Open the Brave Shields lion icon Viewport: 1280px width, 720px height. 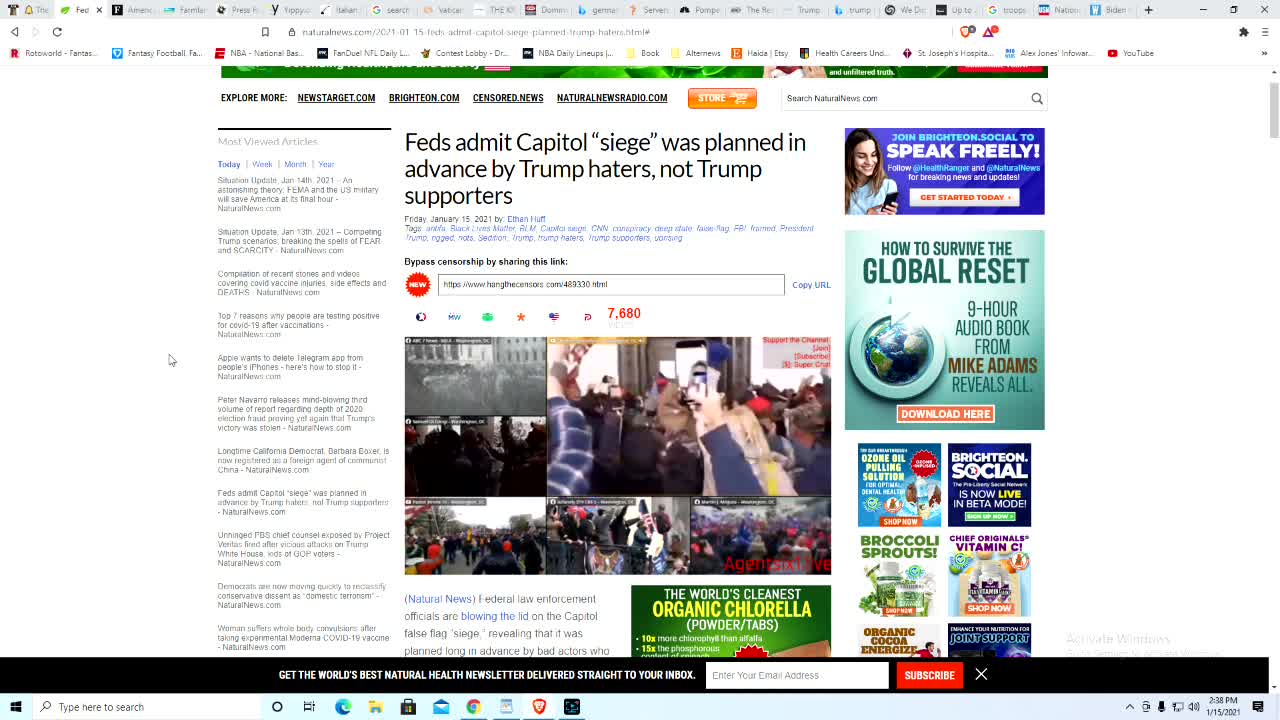967,32
